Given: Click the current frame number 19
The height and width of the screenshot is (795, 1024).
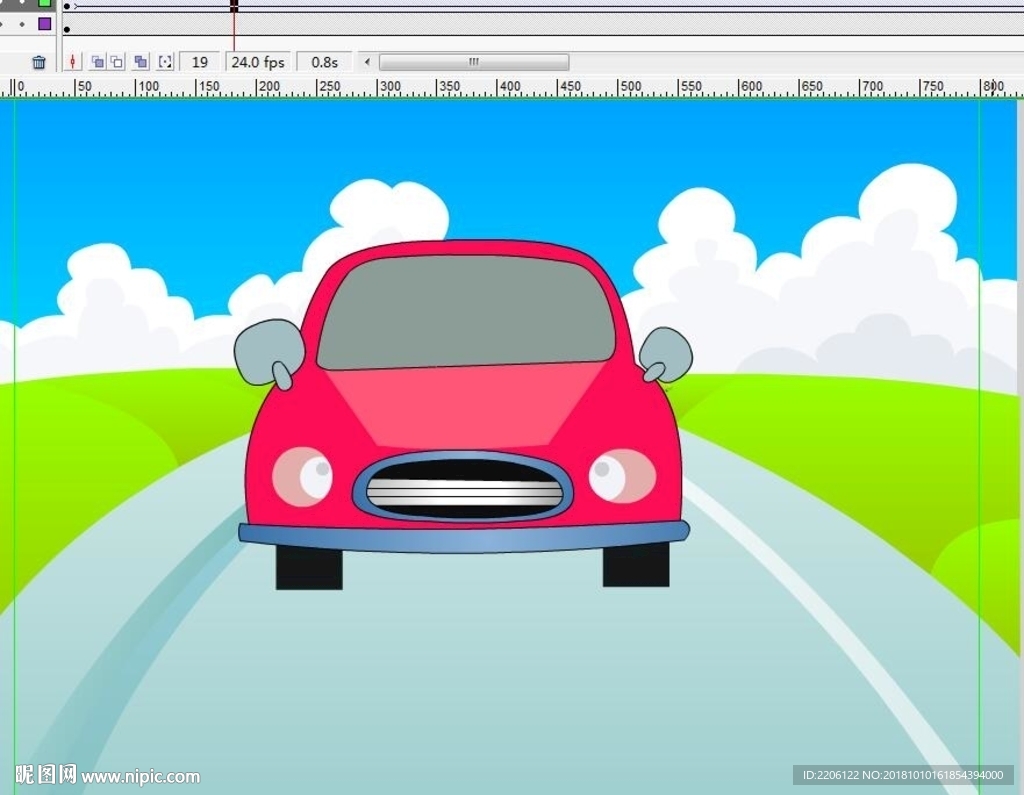Looking at the screenshot, I should pyautogui.click(x=200, y=62).
